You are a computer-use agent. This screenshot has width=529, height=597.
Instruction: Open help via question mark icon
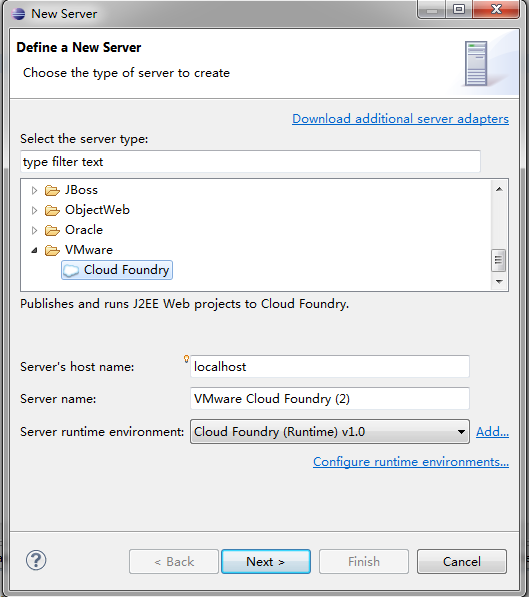click(x=36, y=560)
